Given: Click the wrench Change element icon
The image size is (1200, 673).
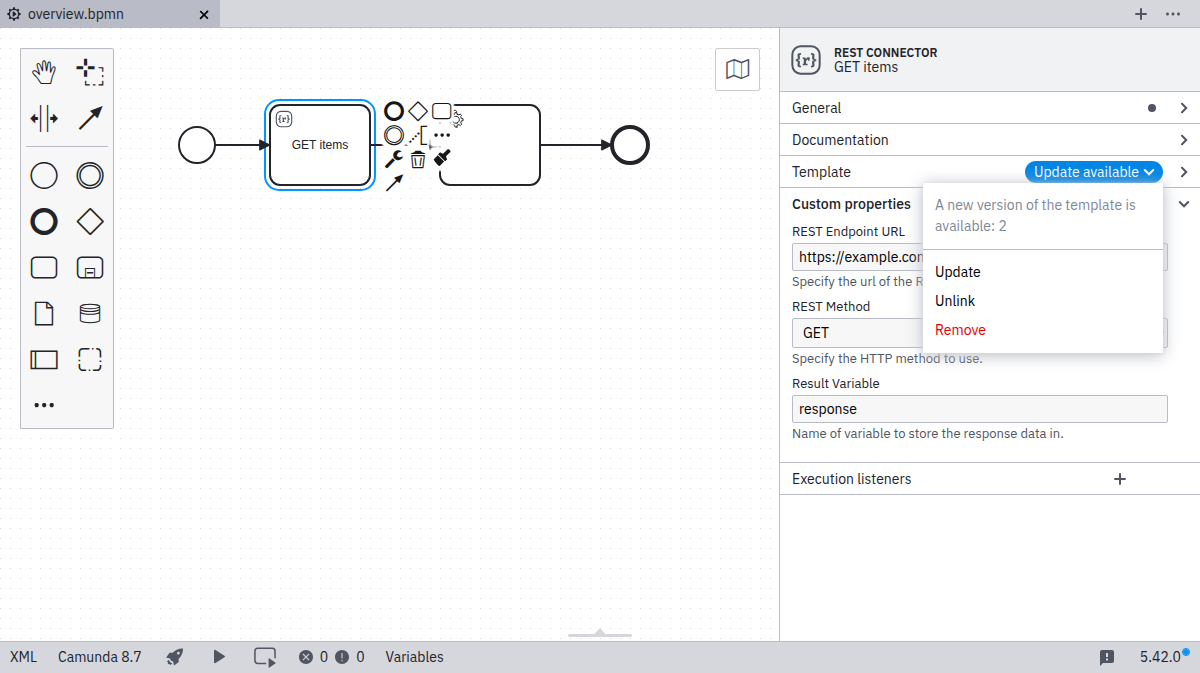Looking at the screenshot, I should (394, 159).
